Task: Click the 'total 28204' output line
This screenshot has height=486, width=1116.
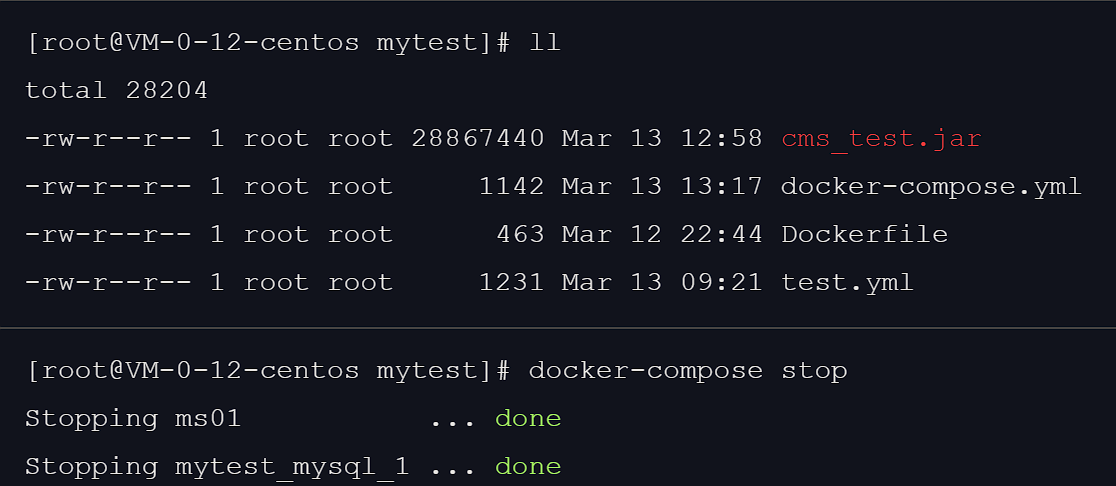Action: [x=116, y=91]
